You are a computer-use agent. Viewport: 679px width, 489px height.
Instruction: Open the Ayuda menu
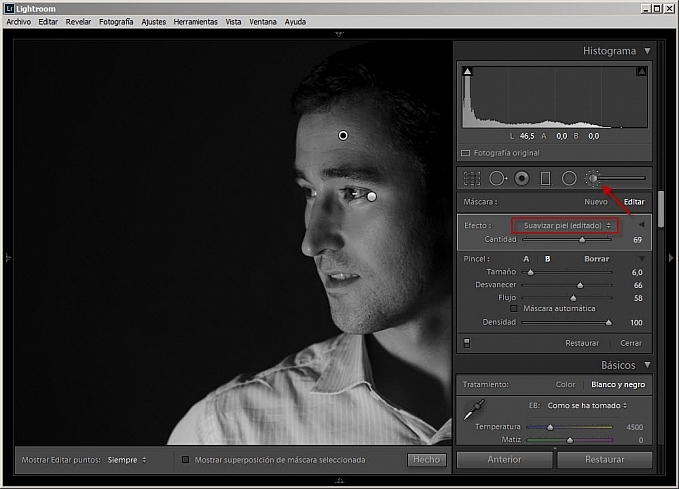click(295, 22)
